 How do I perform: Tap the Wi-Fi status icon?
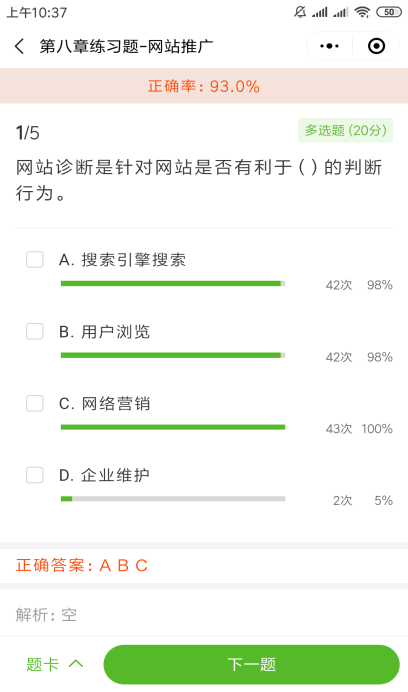[362, 12]
